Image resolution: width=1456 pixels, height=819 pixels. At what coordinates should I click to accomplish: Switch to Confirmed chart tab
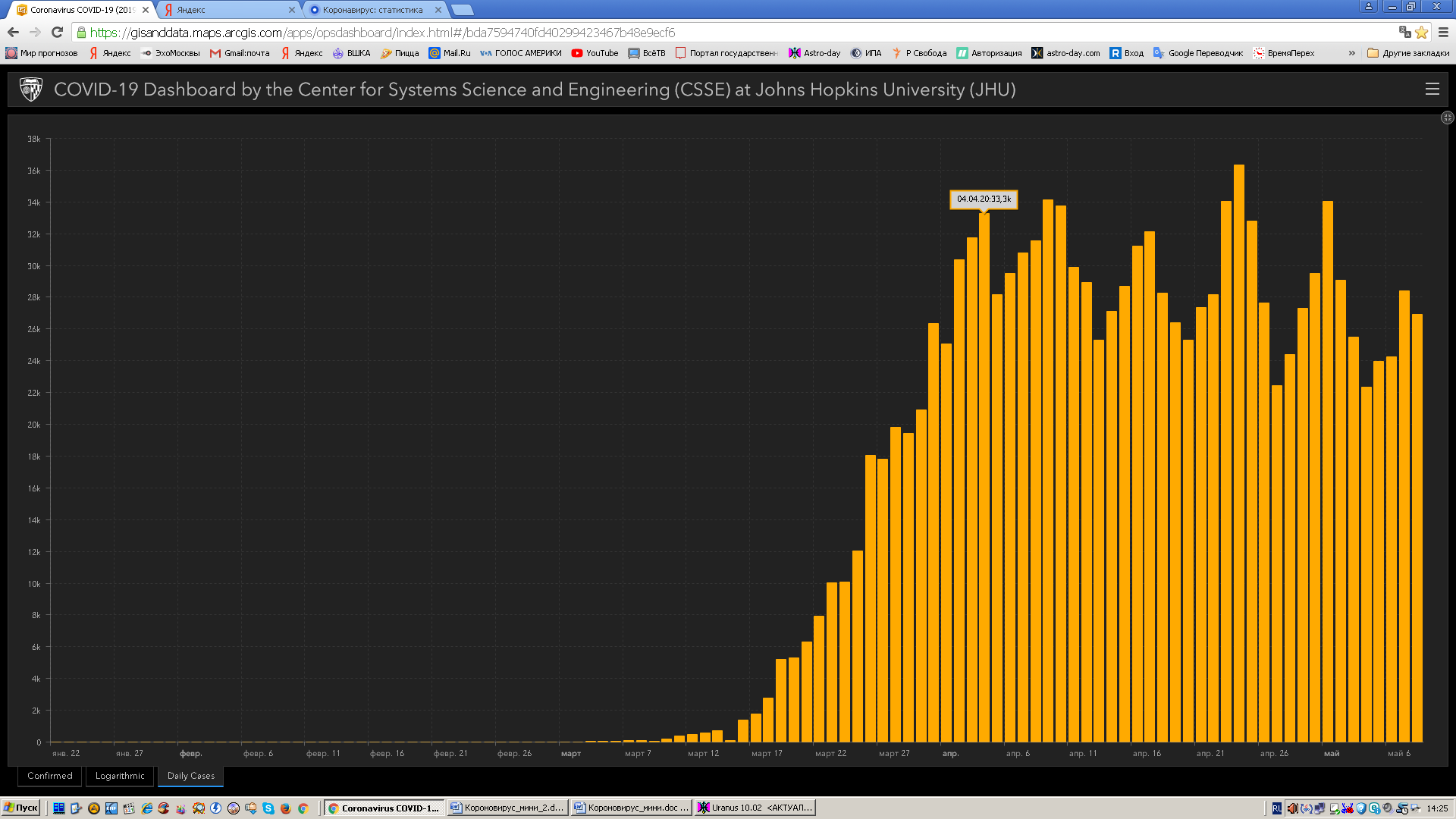click(x=50, y=776)
